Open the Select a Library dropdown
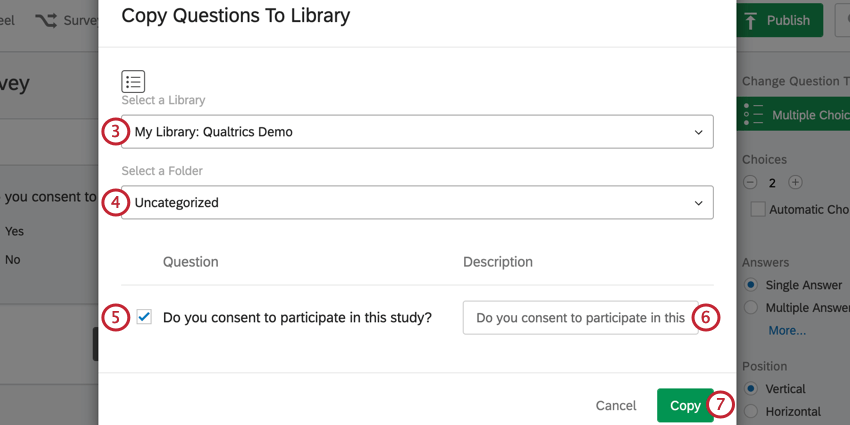The image size is (850, 425). click(417, 132)
